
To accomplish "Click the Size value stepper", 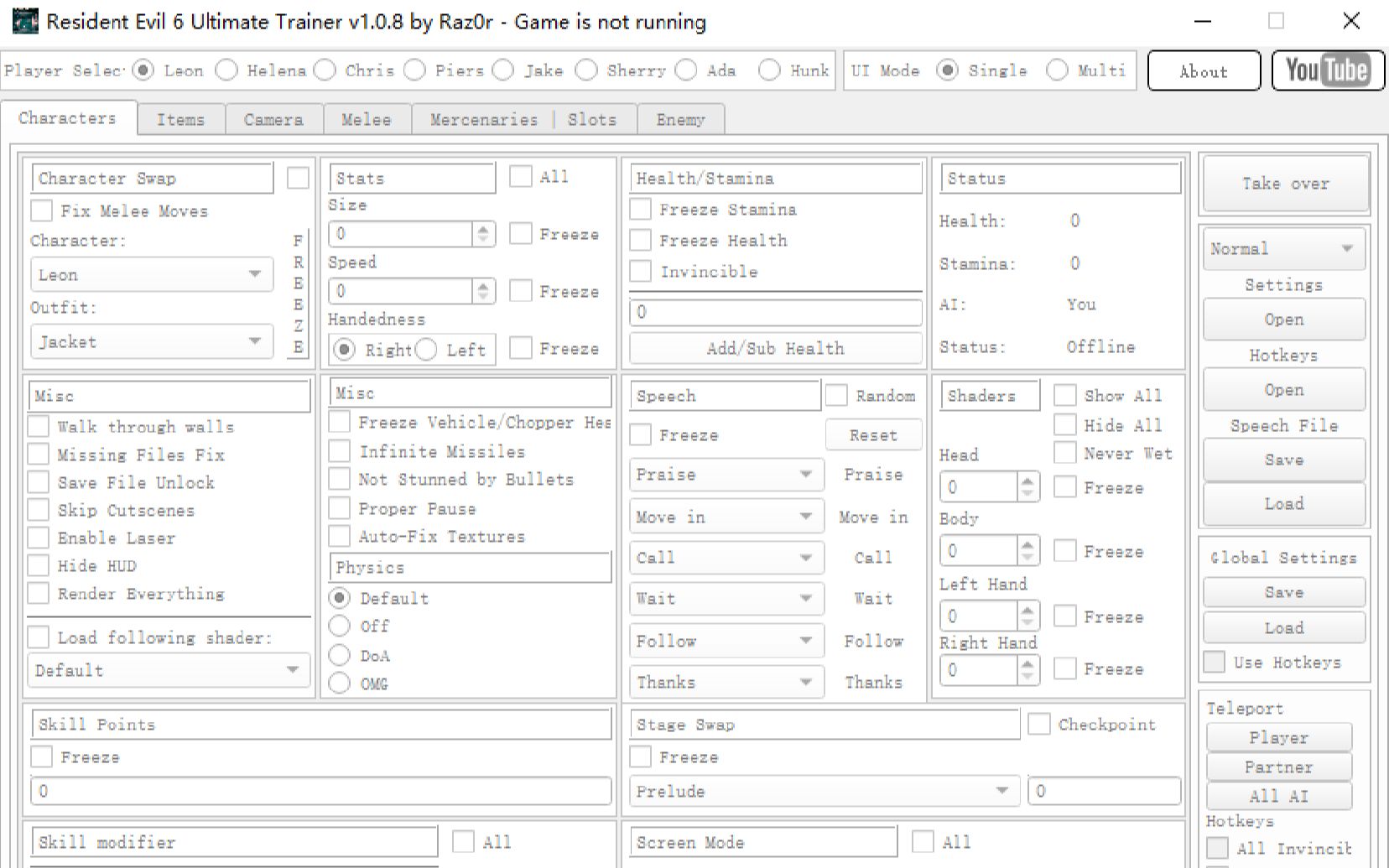I will tap(482, 233).
